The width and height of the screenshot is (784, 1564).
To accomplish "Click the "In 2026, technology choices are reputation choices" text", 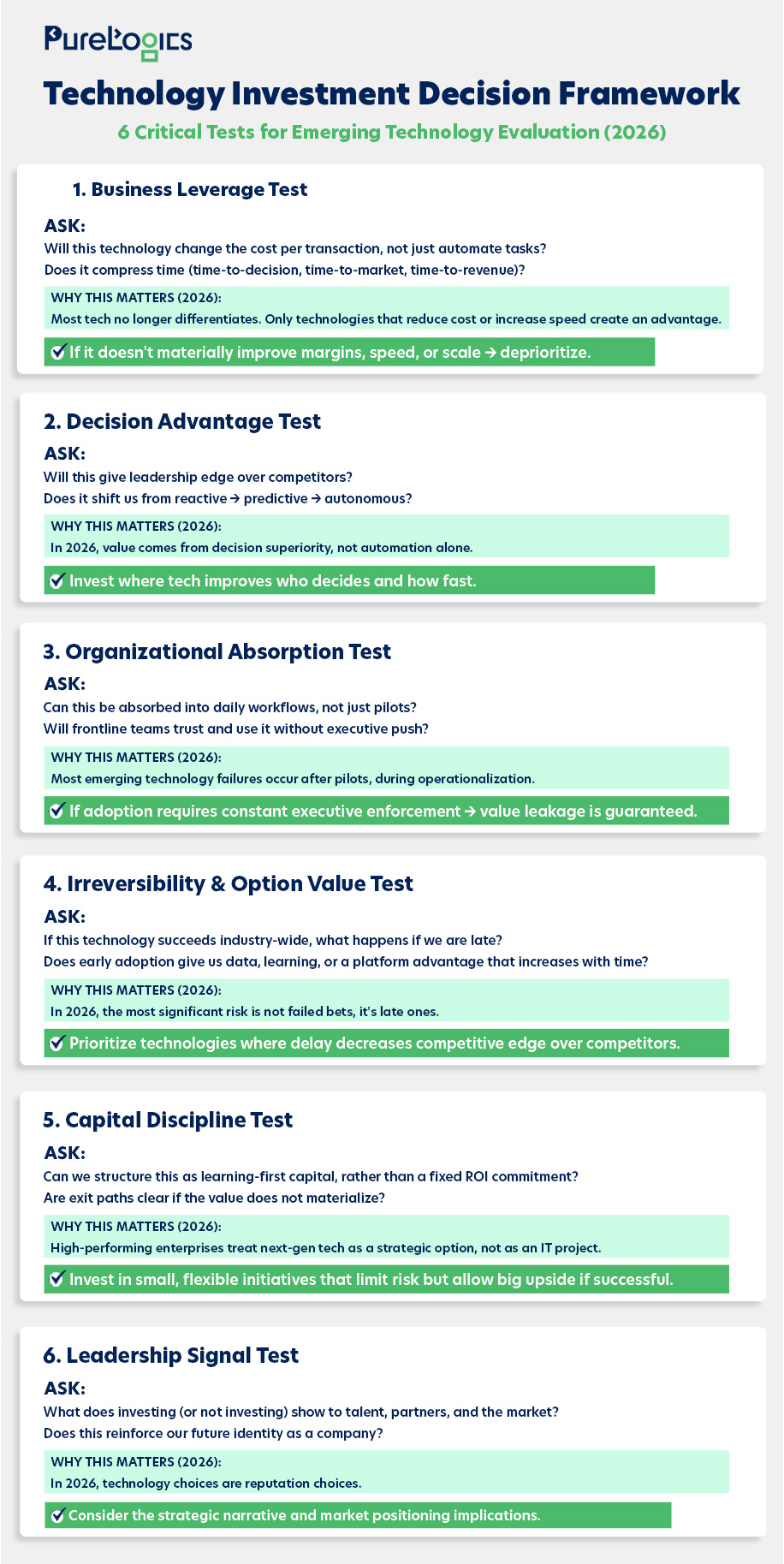I will [x=206, y=1483].
